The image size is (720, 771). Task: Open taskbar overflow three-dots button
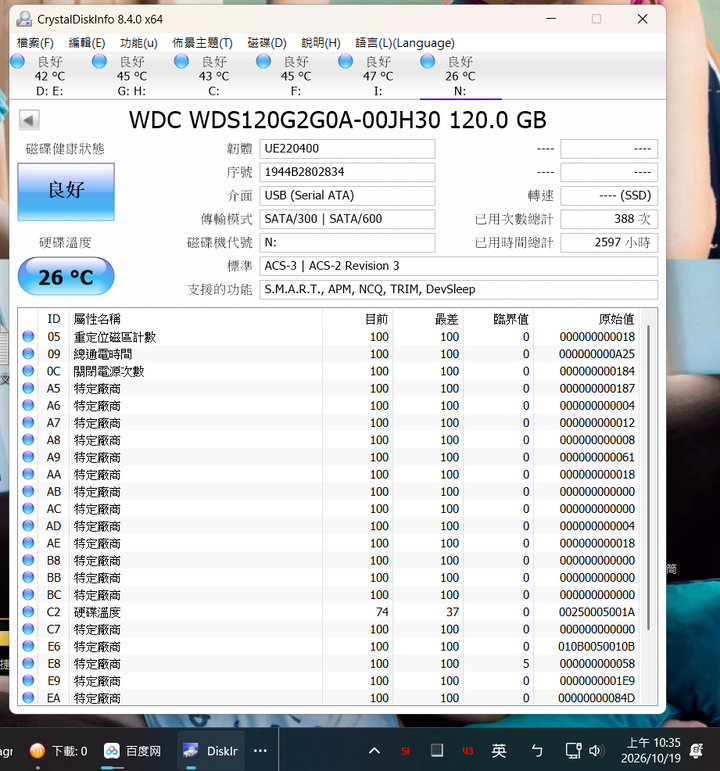[x=260, y=751]
